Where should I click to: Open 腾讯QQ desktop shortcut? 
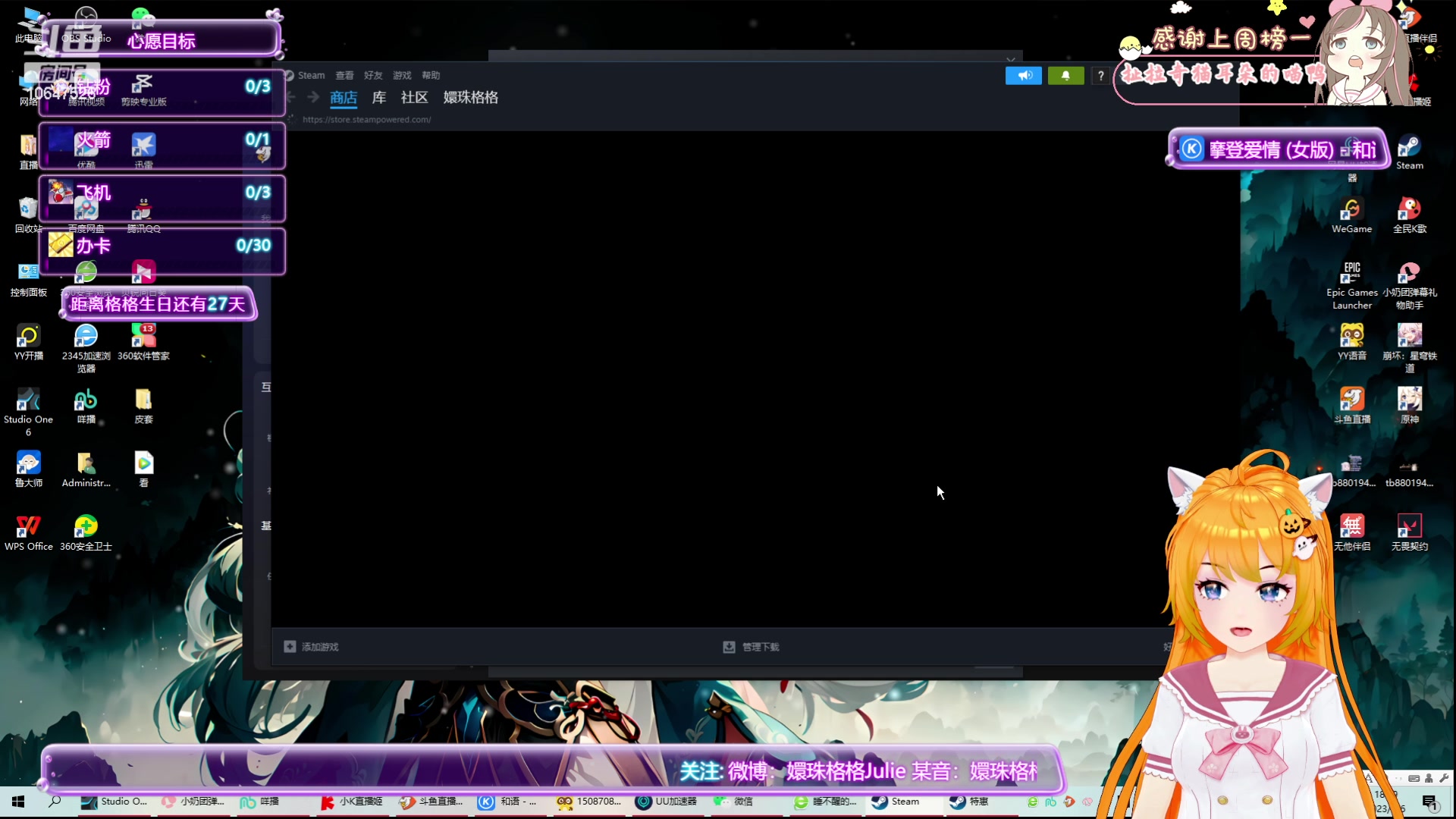tap(143, 215)
